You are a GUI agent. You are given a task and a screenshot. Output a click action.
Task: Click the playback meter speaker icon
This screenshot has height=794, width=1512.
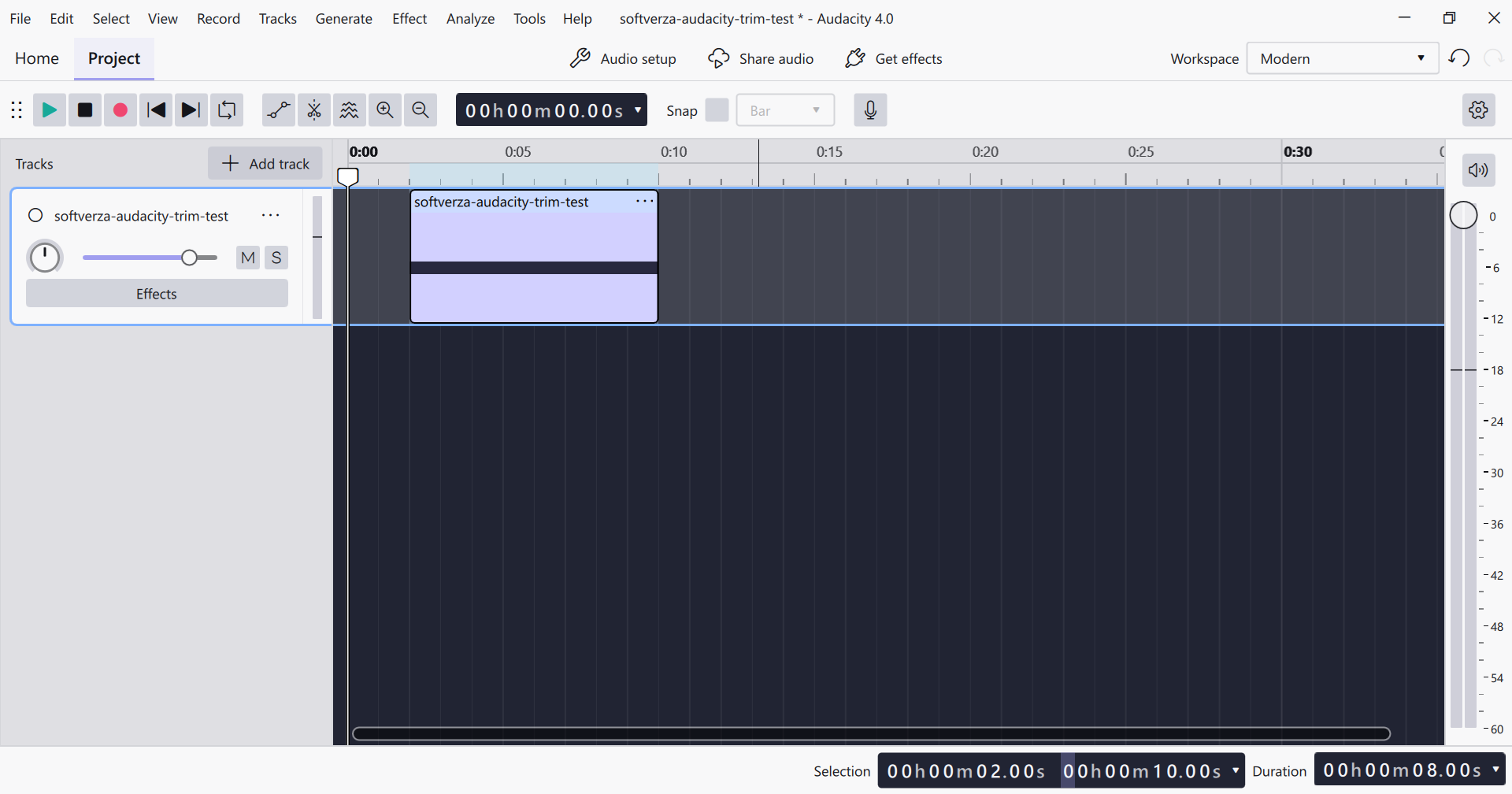(1479, 170)
